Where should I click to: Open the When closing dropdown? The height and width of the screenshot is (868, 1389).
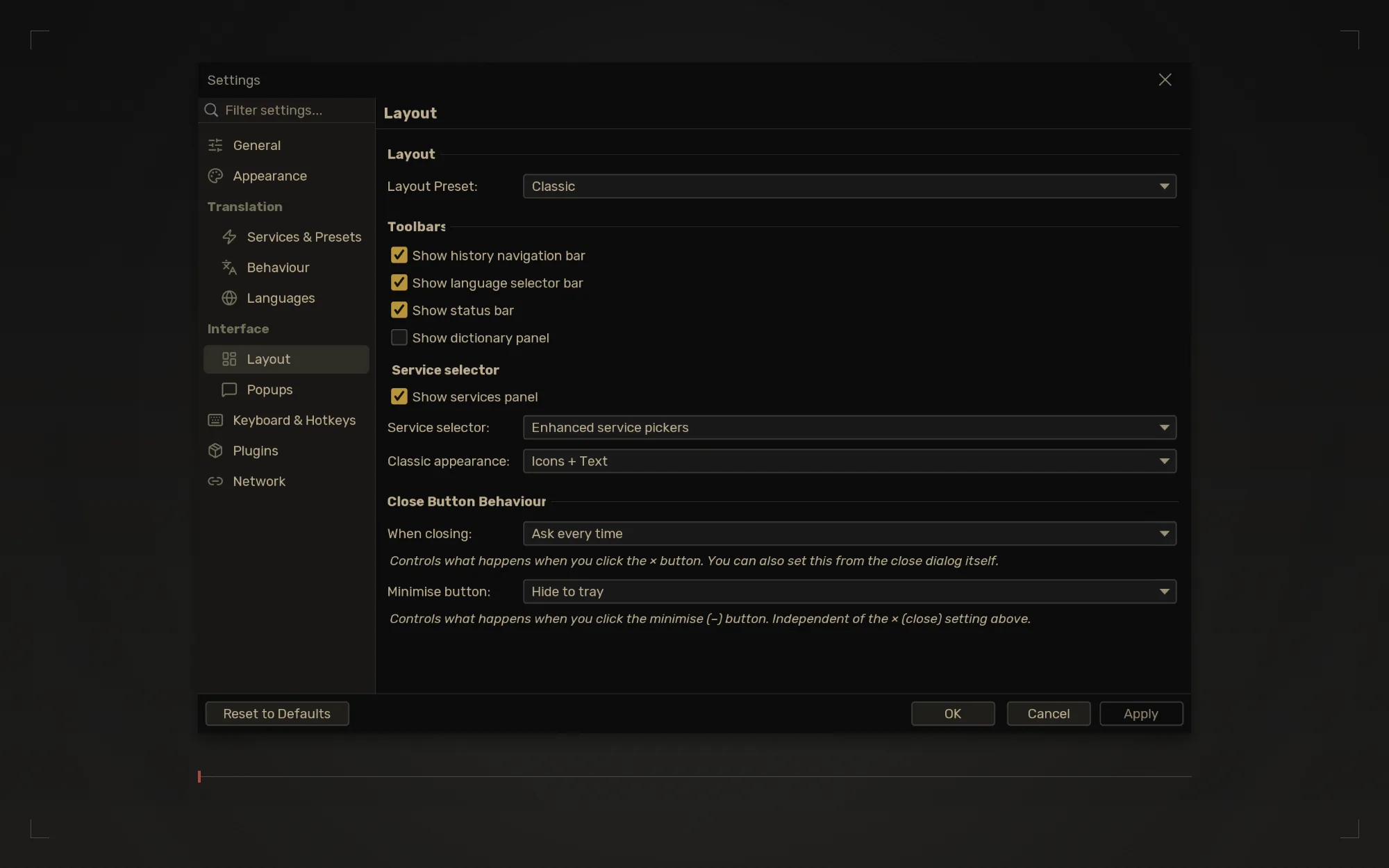849,533
